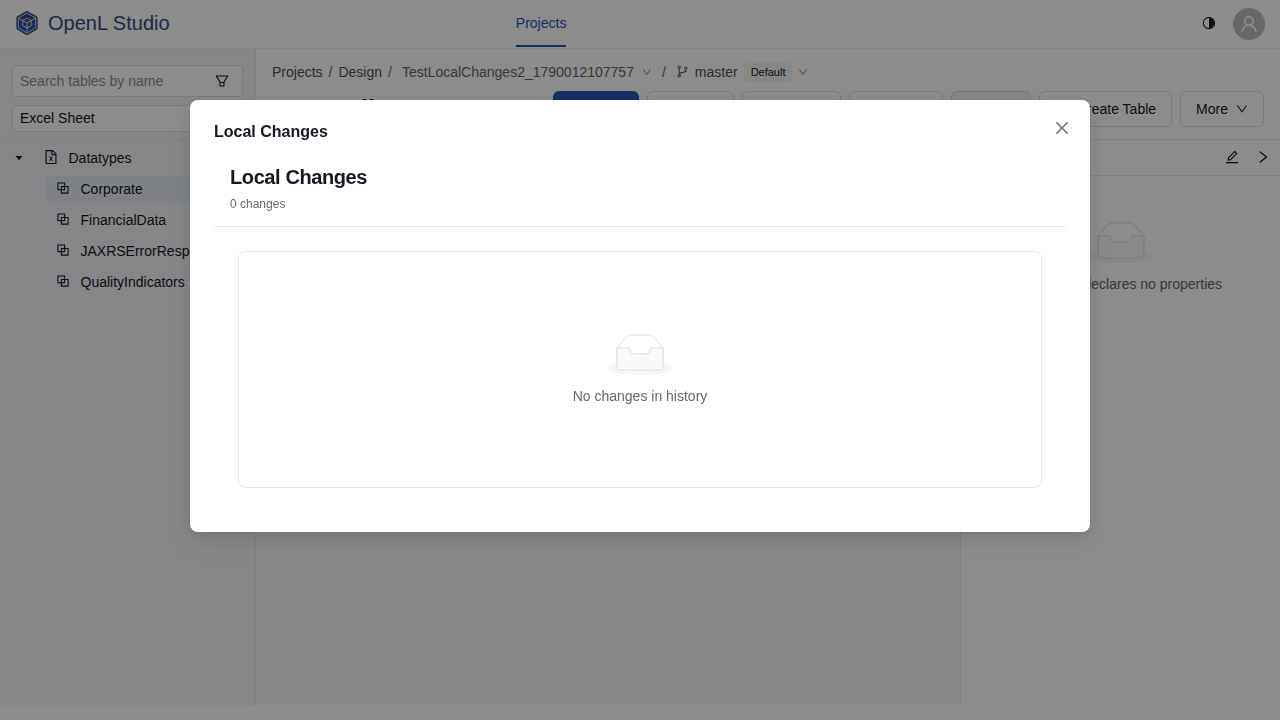Click the "No changes in history" message
The height and width of the screenshot is (720, 1280).
pyautogui.click(x=640, y=396)
